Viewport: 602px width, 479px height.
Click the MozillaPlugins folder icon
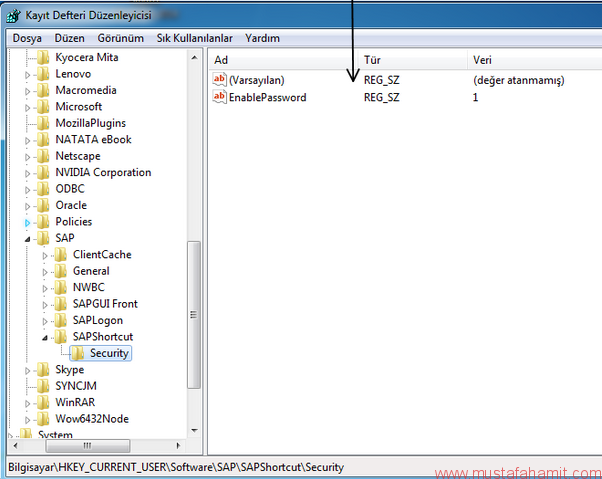43,123
